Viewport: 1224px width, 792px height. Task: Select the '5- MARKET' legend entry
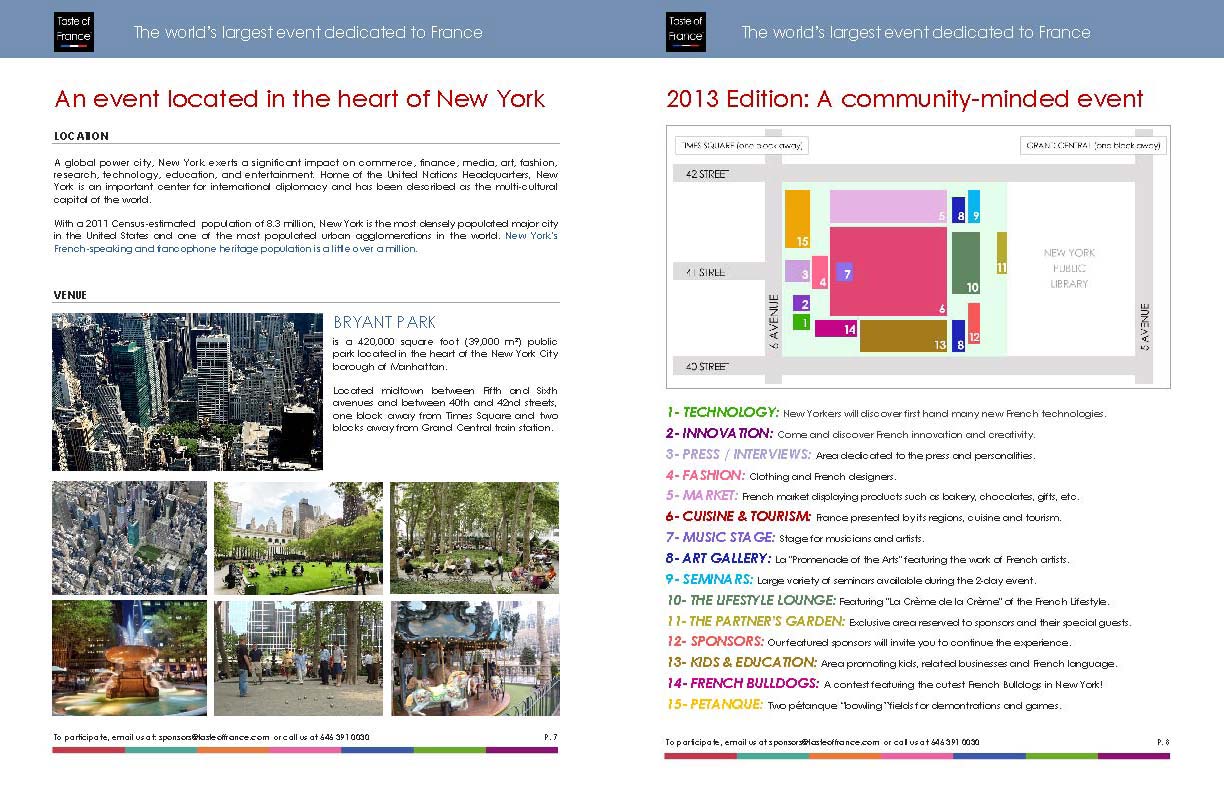click(702, 496)
